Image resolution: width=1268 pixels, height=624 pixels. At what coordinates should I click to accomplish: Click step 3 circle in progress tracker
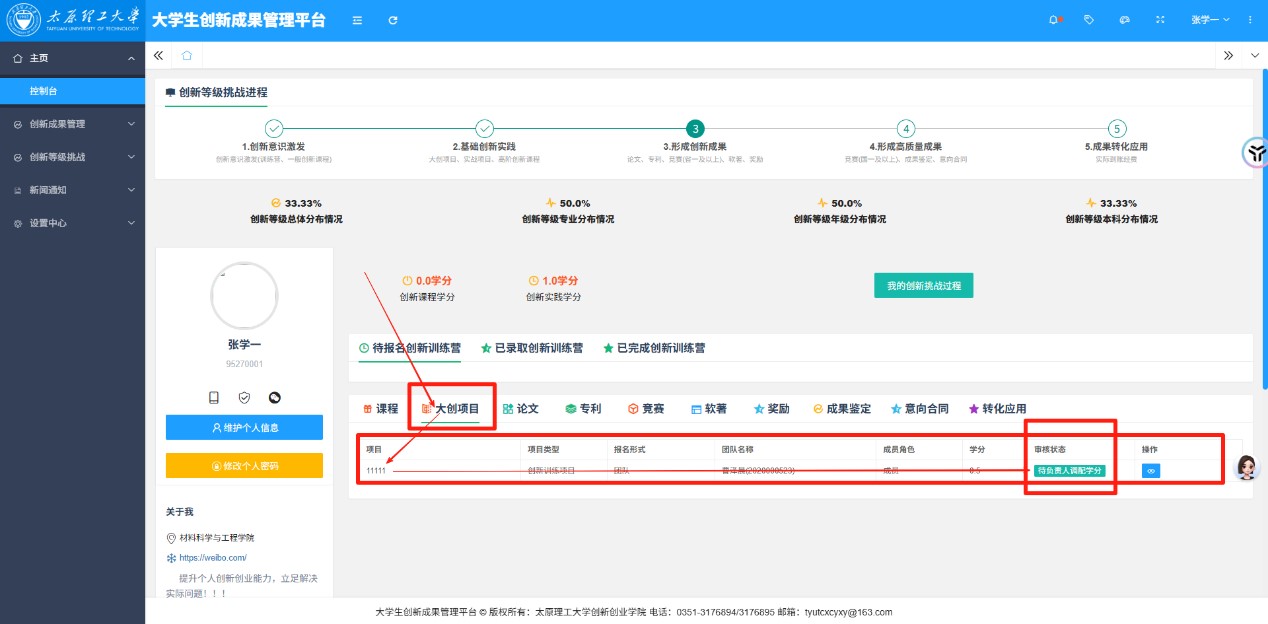(695, 128)
